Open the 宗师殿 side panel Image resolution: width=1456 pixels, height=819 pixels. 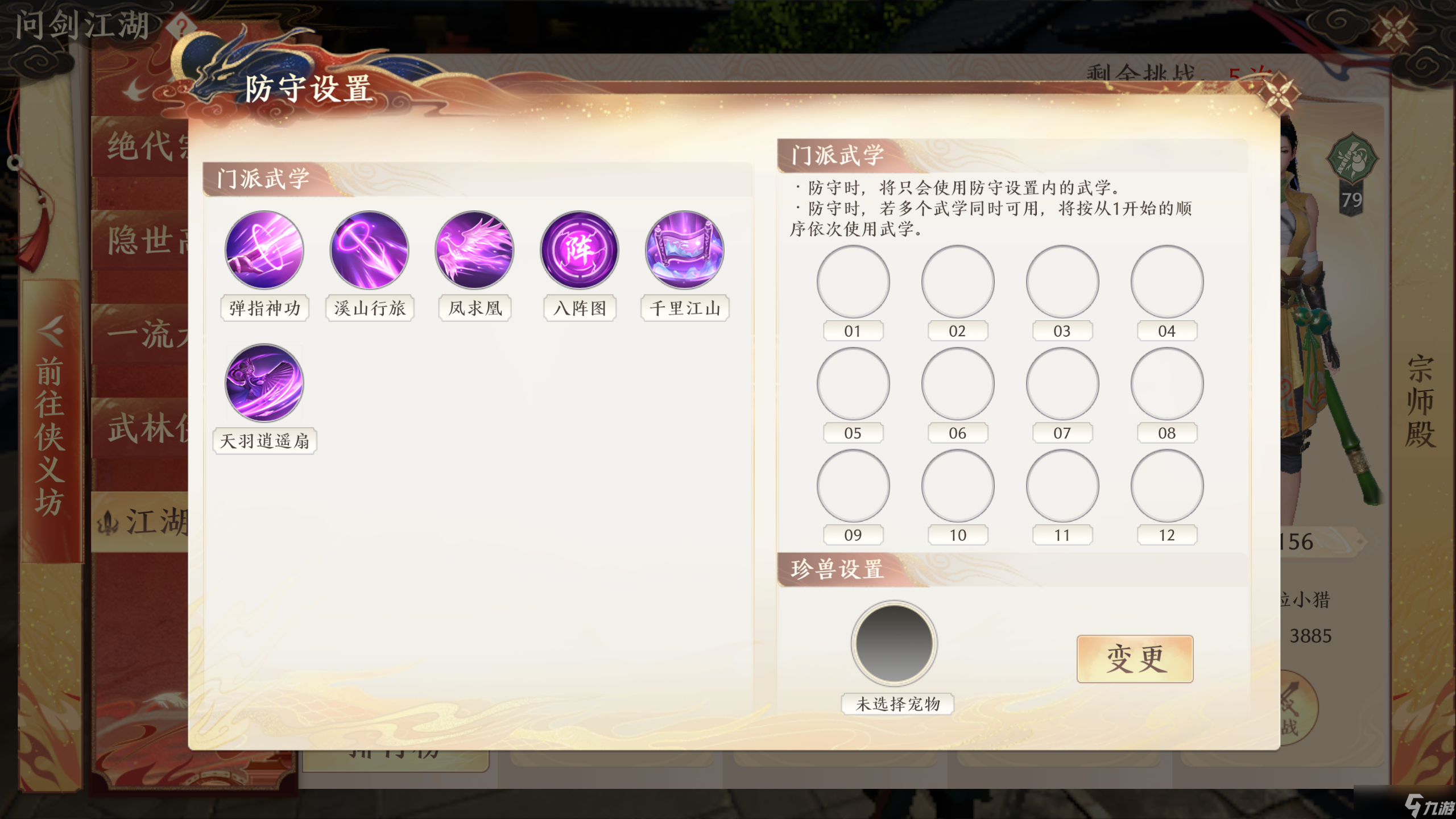[x=1420, y=401]
